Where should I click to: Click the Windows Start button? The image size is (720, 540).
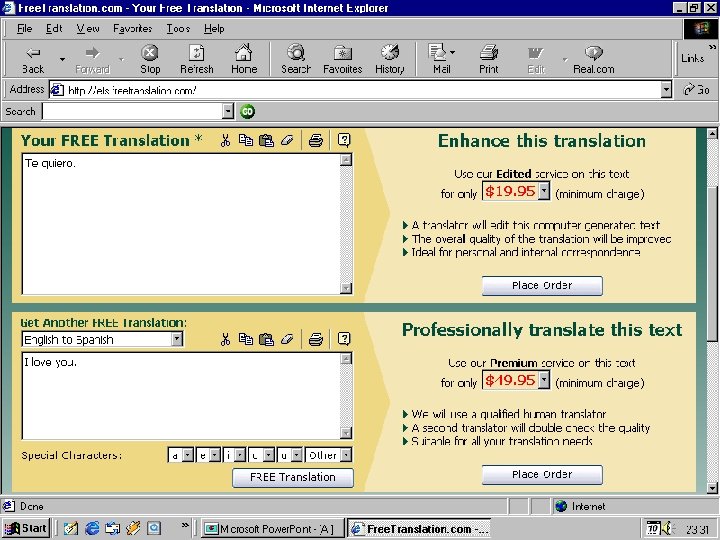click(26, 529)
